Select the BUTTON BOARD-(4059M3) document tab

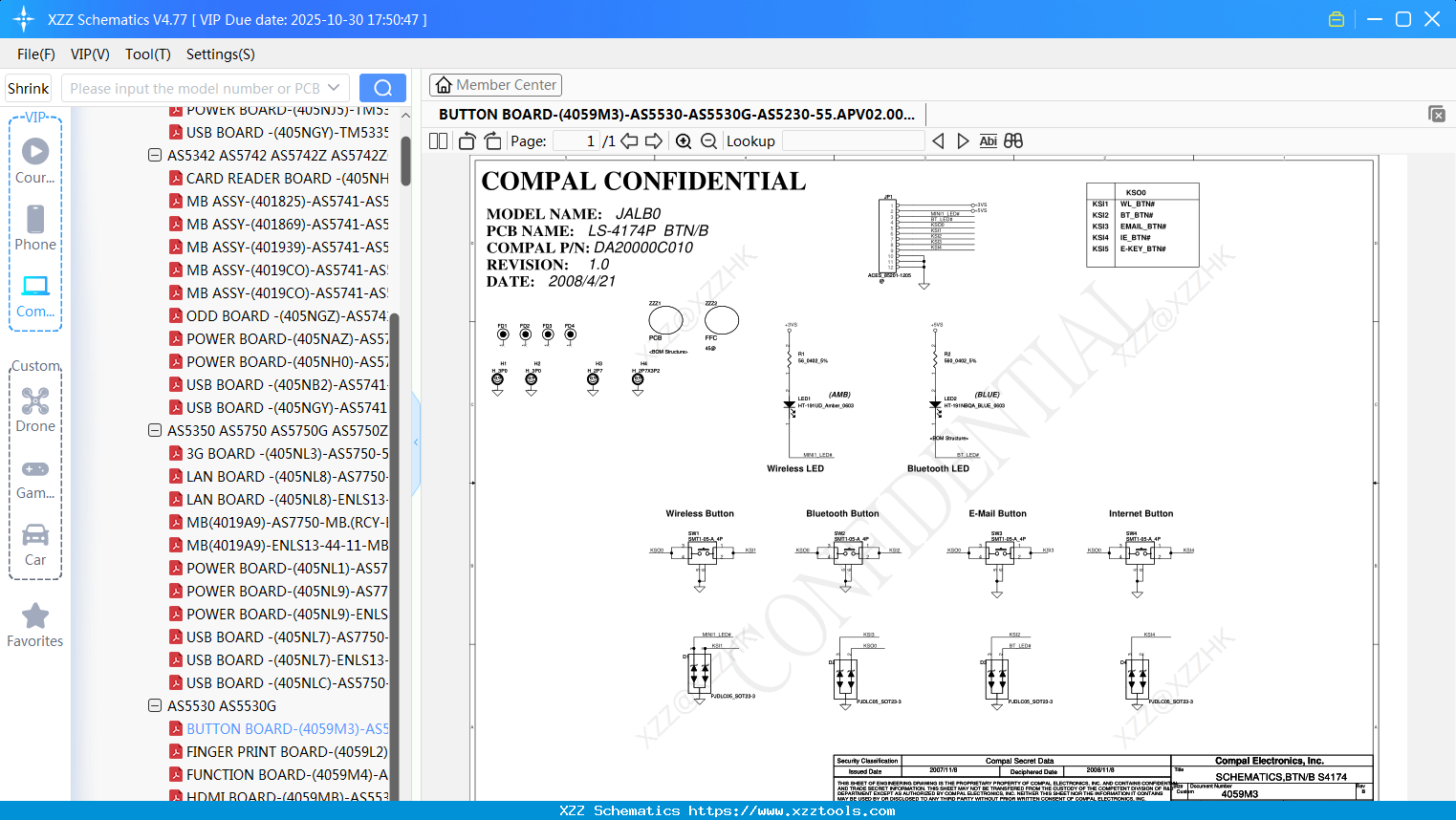(677, 114)
